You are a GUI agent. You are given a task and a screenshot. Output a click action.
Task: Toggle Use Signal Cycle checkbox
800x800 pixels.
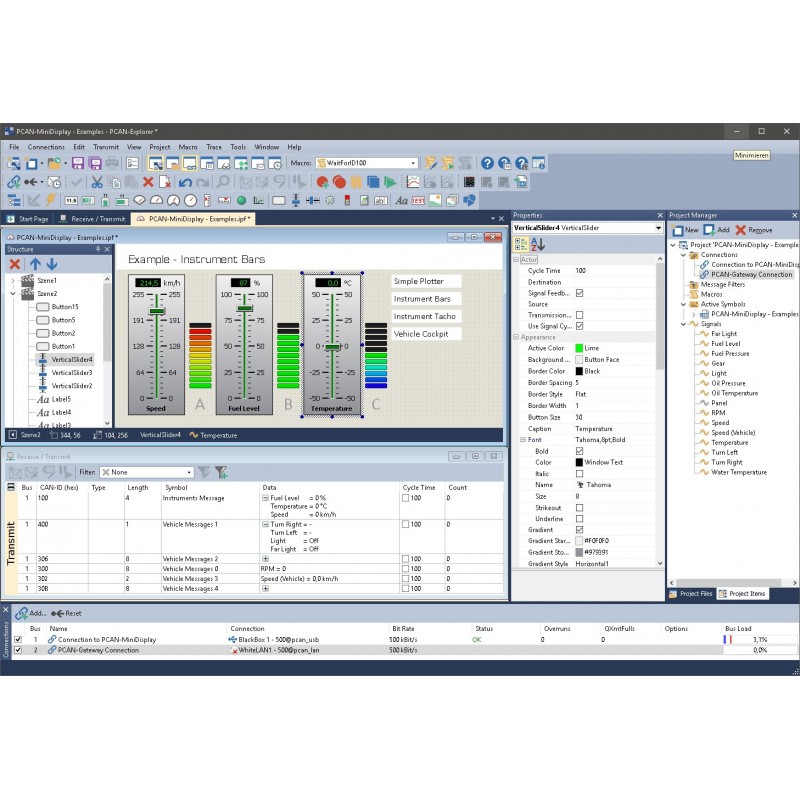click(x=580, y=326)
